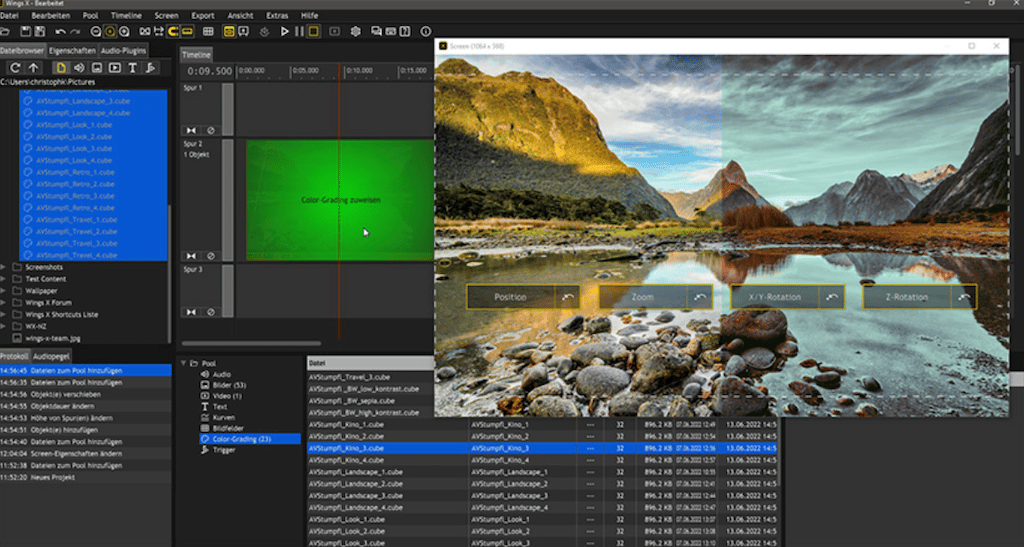This screenshot has width=1024, height=547.
Task: Refresh the file browser with the reload icon
Action: pyautogui.click(x=15, y=67)
